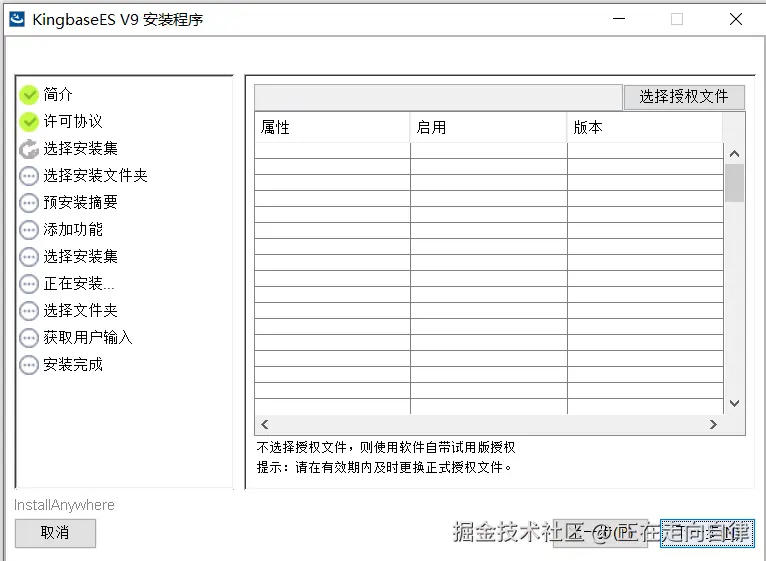Image resolution: width=766 pixels, height=561 pixels.
Task: Select the 选择安装文件夹 step label
Action: pos(95,175)
